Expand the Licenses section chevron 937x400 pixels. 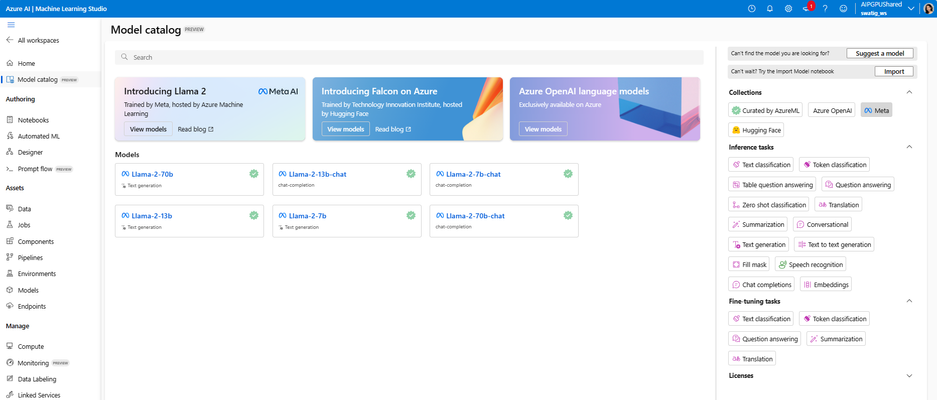click(910, 375)
